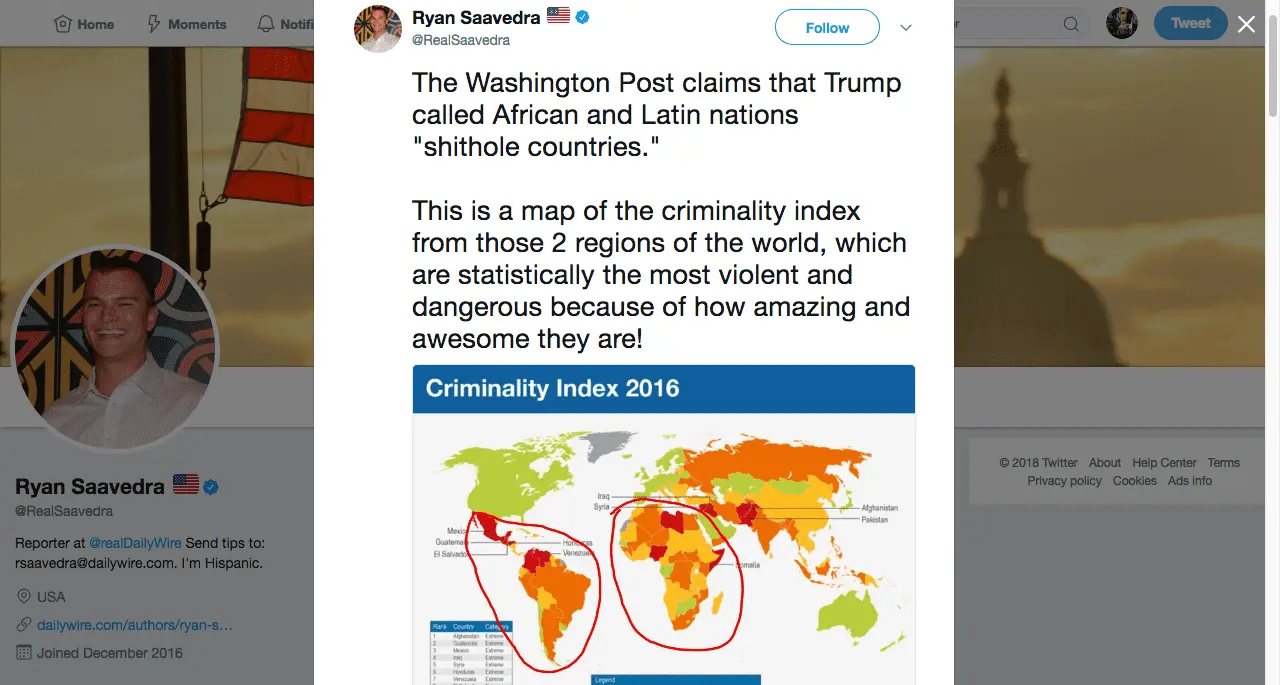Viewport: 1280px width, 685px height.
Task: Click the blue Tweet compose button
Action: (1190, 24)
